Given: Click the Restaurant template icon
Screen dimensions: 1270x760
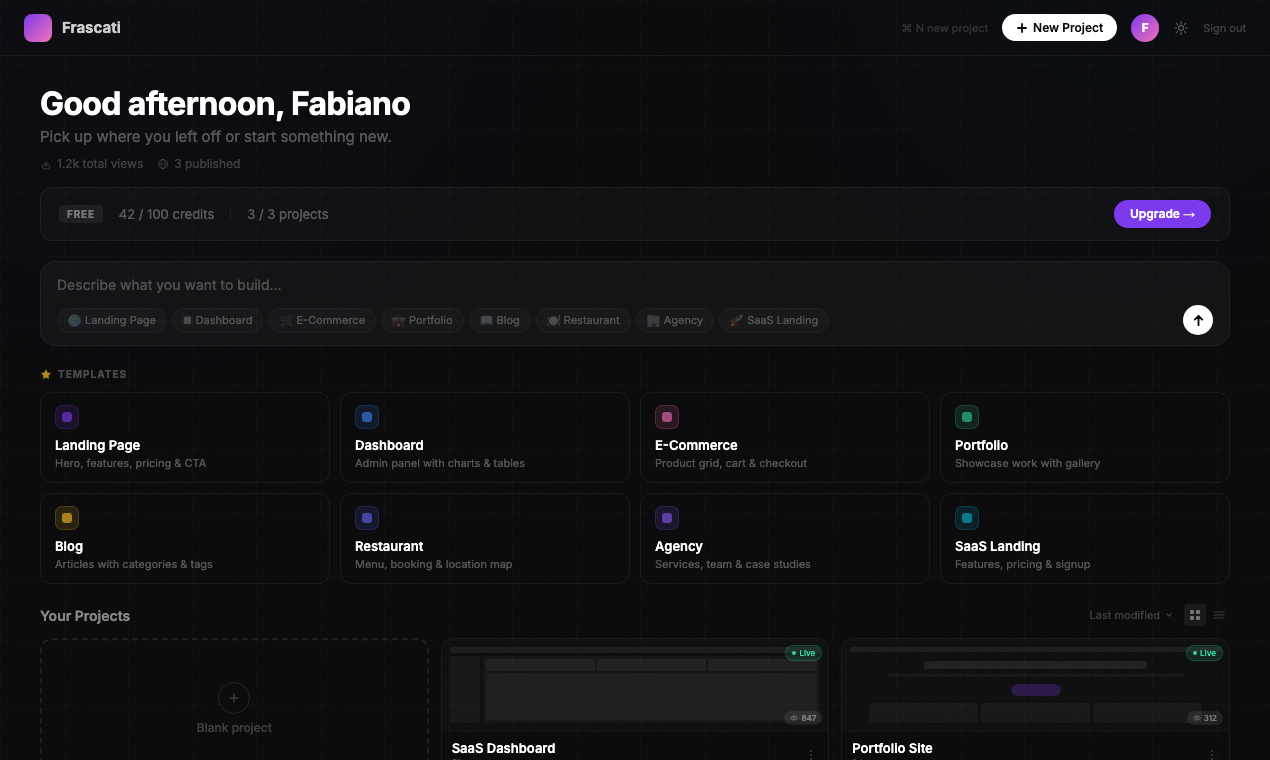Looking at the screenshot, I should coord(367,518).
